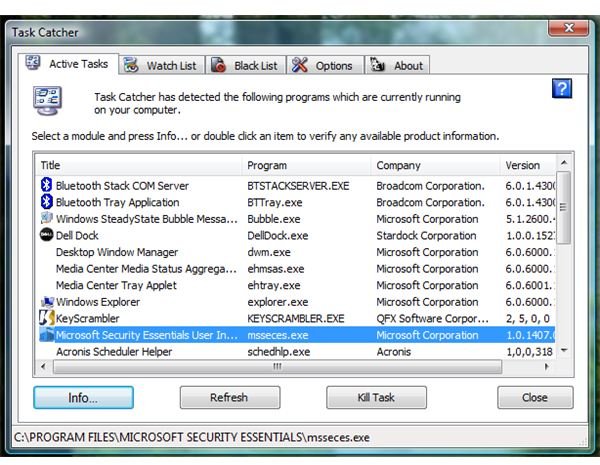Open the About tab
Screen dimensions: 600x465
click(397, 65)
